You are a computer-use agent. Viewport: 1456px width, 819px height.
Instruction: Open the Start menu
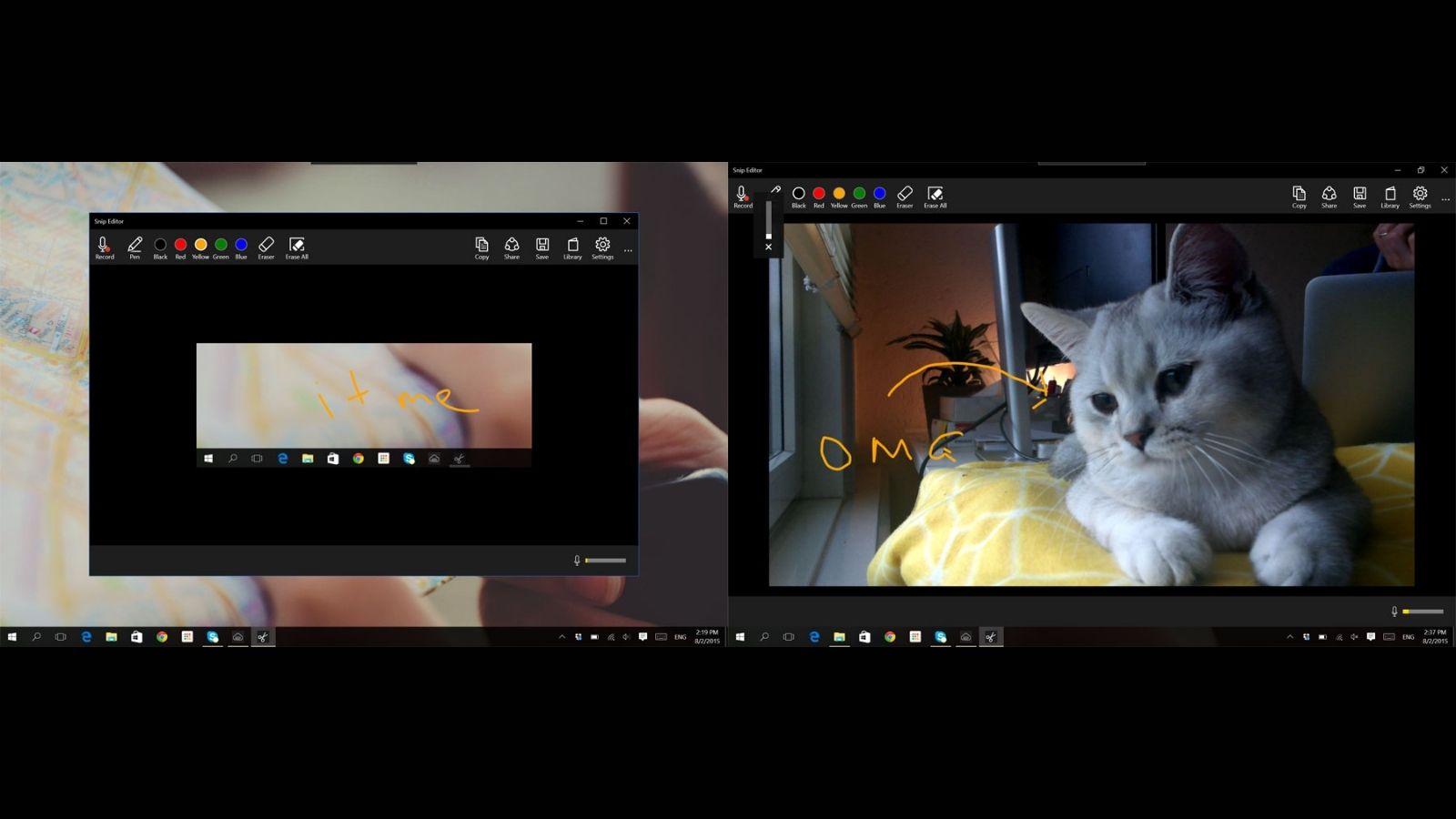coord(10,639)
